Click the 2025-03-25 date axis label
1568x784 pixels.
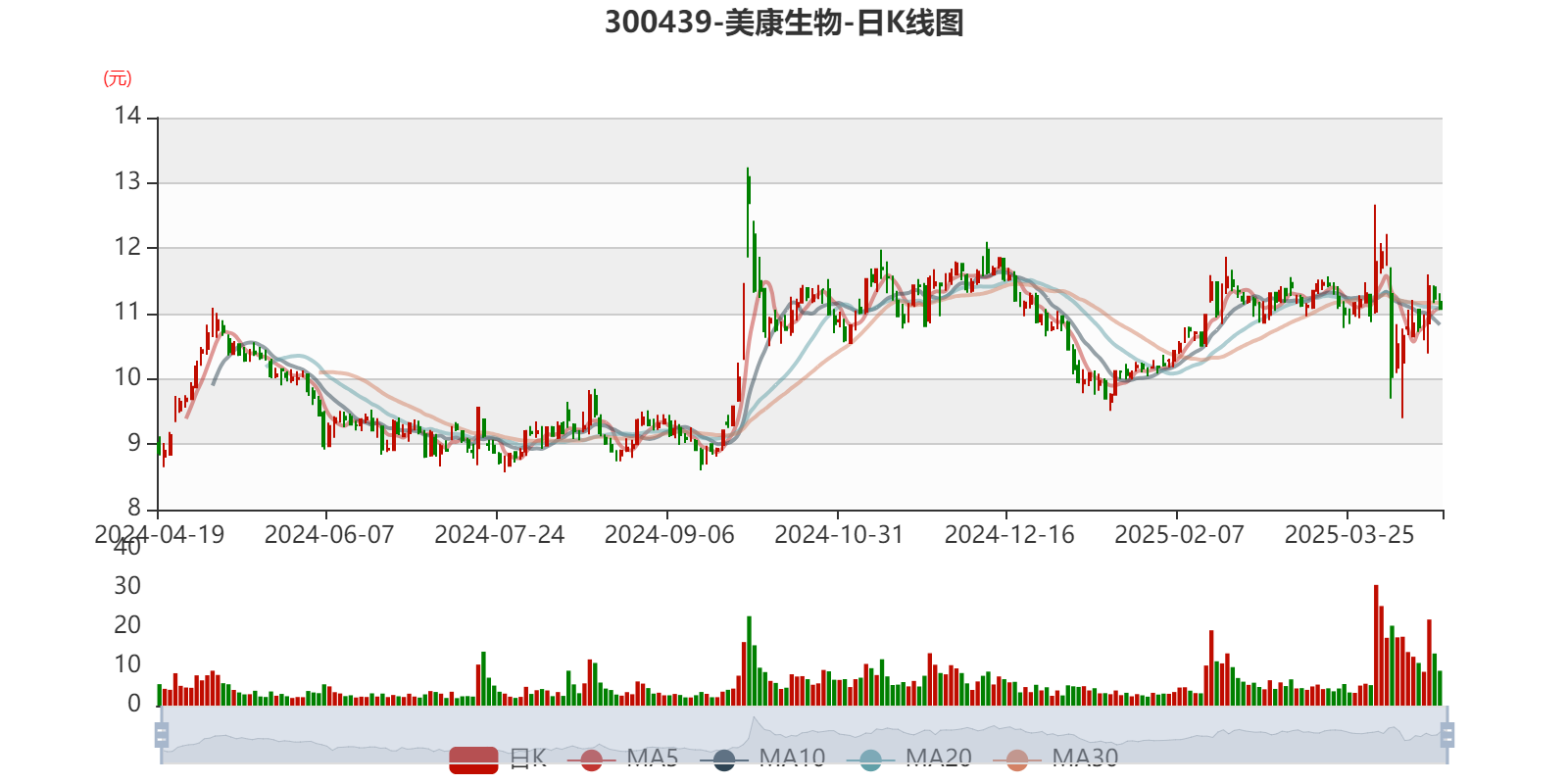pyautogui.click(x=1349, y=535)
